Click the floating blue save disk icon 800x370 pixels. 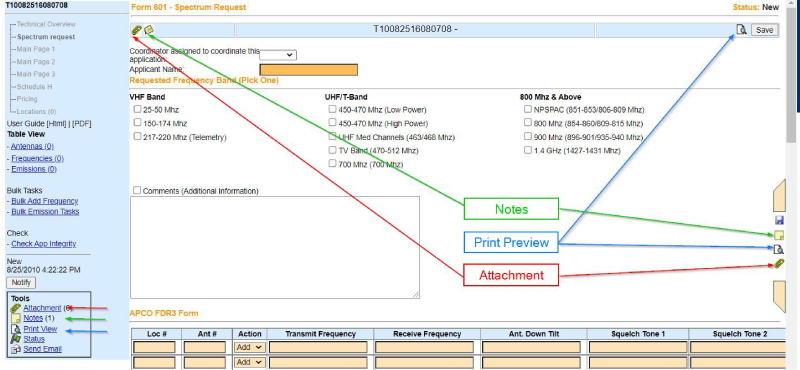(x=779, y=220)
